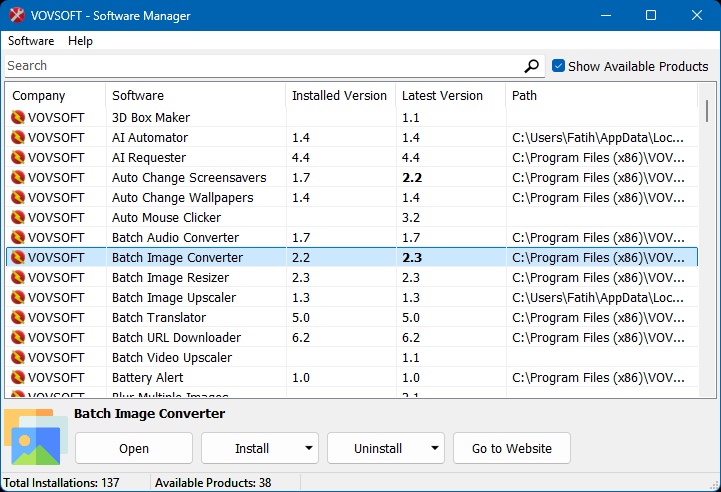Click bold latest version 2.3 for Batch Image Converter

pos(412,257)
